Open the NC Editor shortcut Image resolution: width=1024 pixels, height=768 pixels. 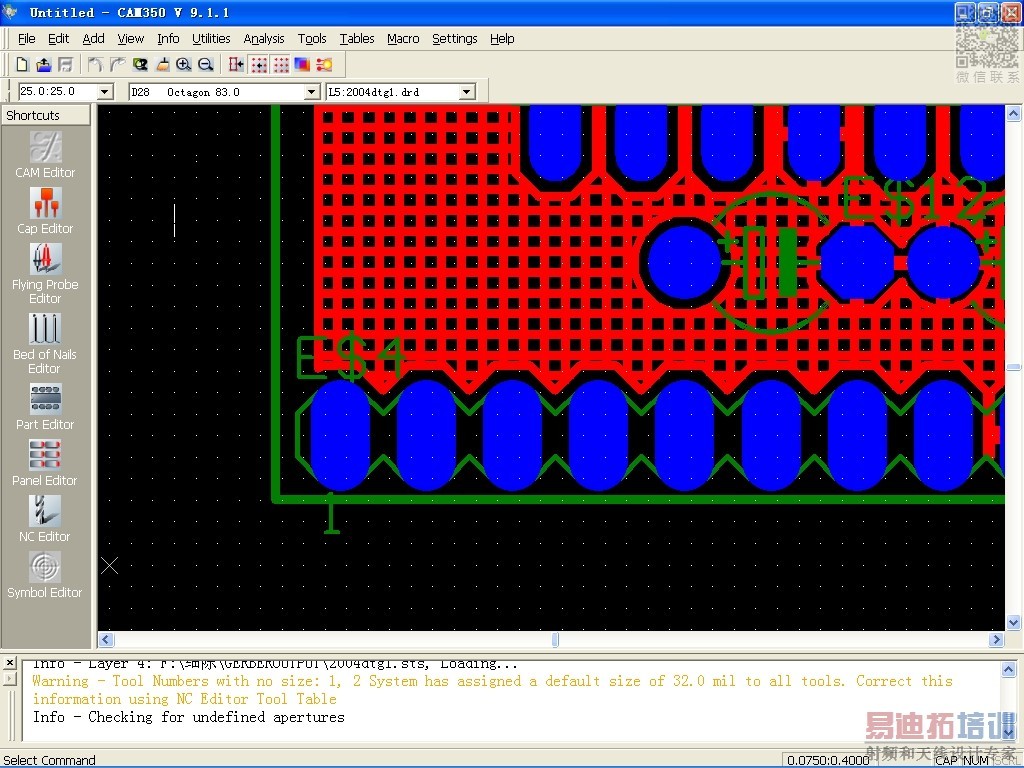click(45, 519)
